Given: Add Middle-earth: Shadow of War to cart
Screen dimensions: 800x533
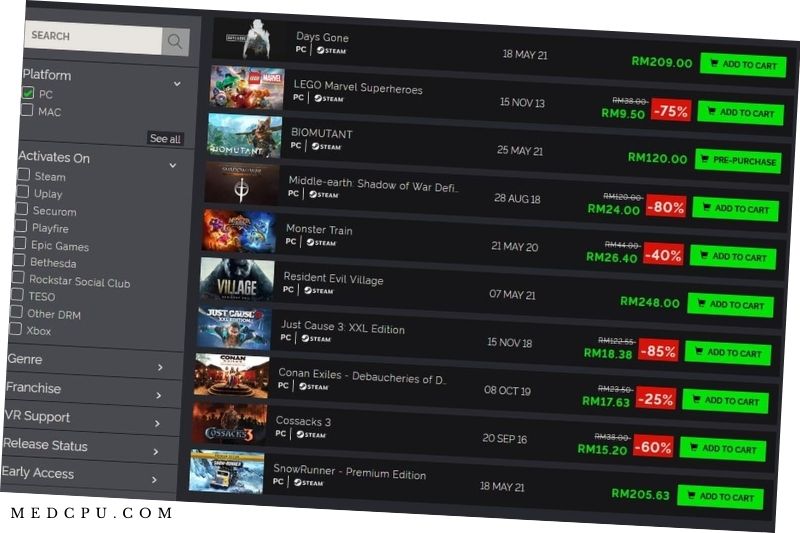Looking at the screenshot, I should coord(736,209).
